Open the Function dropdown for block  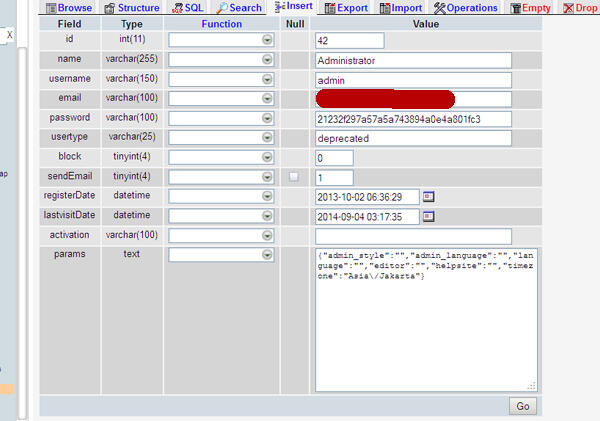click(x=221, y=157)
